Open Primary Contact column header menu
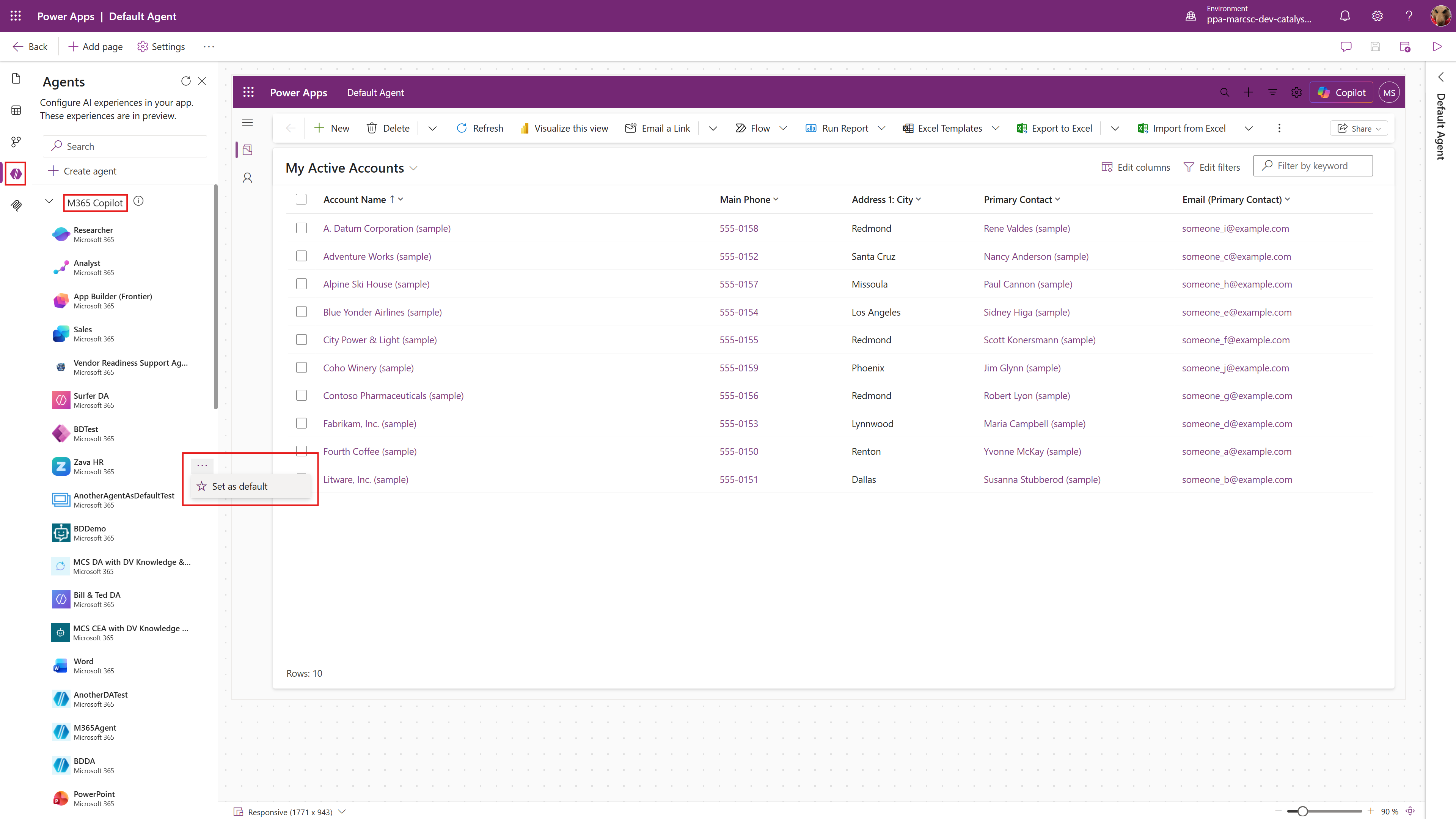Screen dimensions: 1456x819 coord(1022,200)
